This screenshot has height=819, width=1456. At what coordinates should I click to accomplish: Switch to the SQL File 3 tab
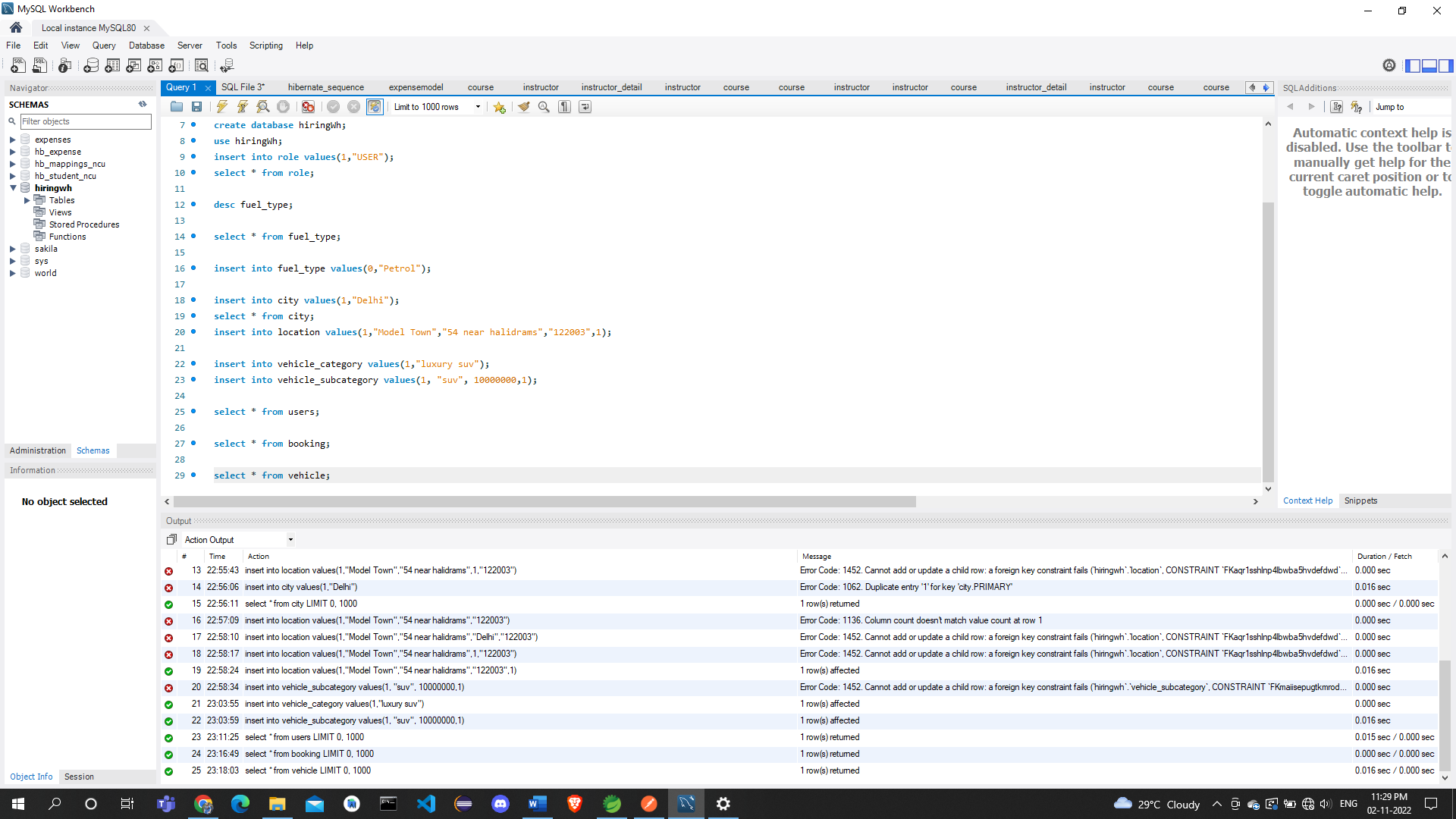tap(242, 87)
